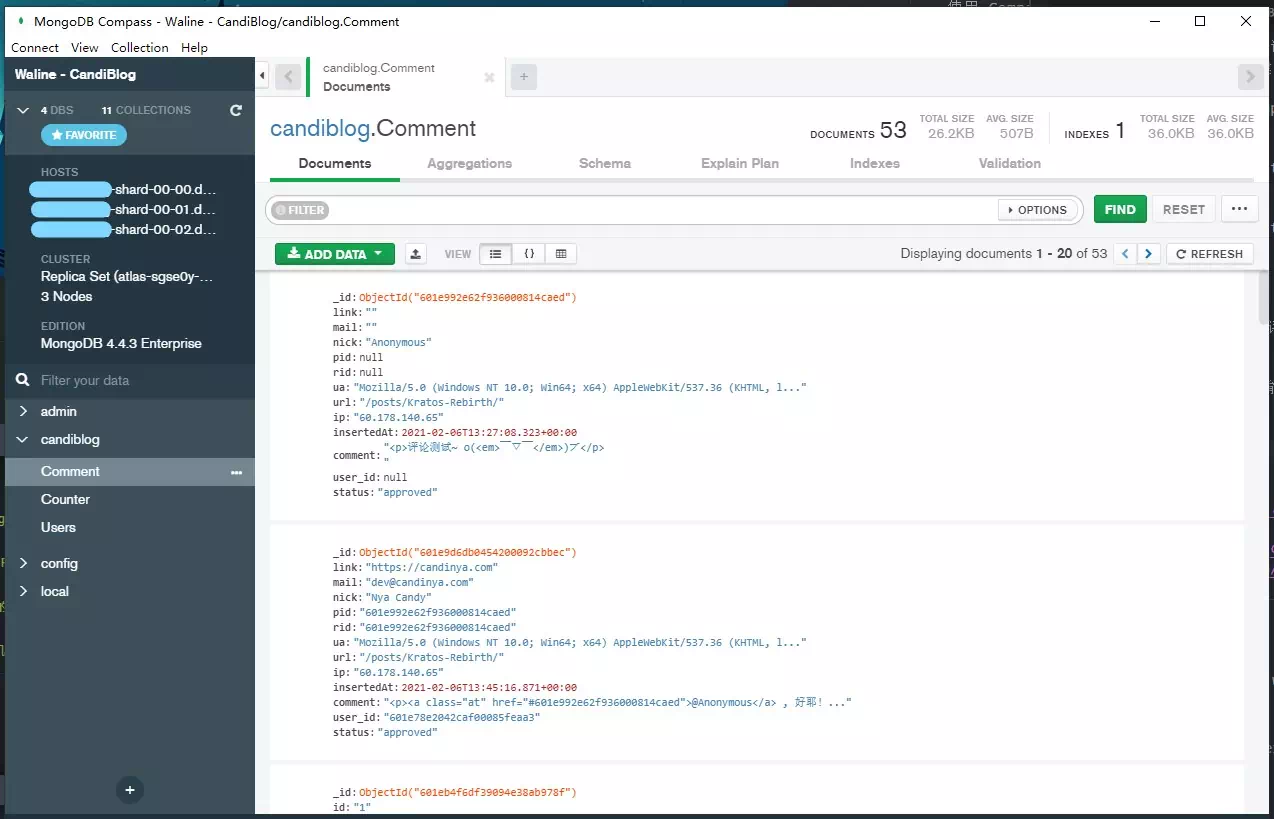
Task: Expand the config database
Action: coord(24,564)
